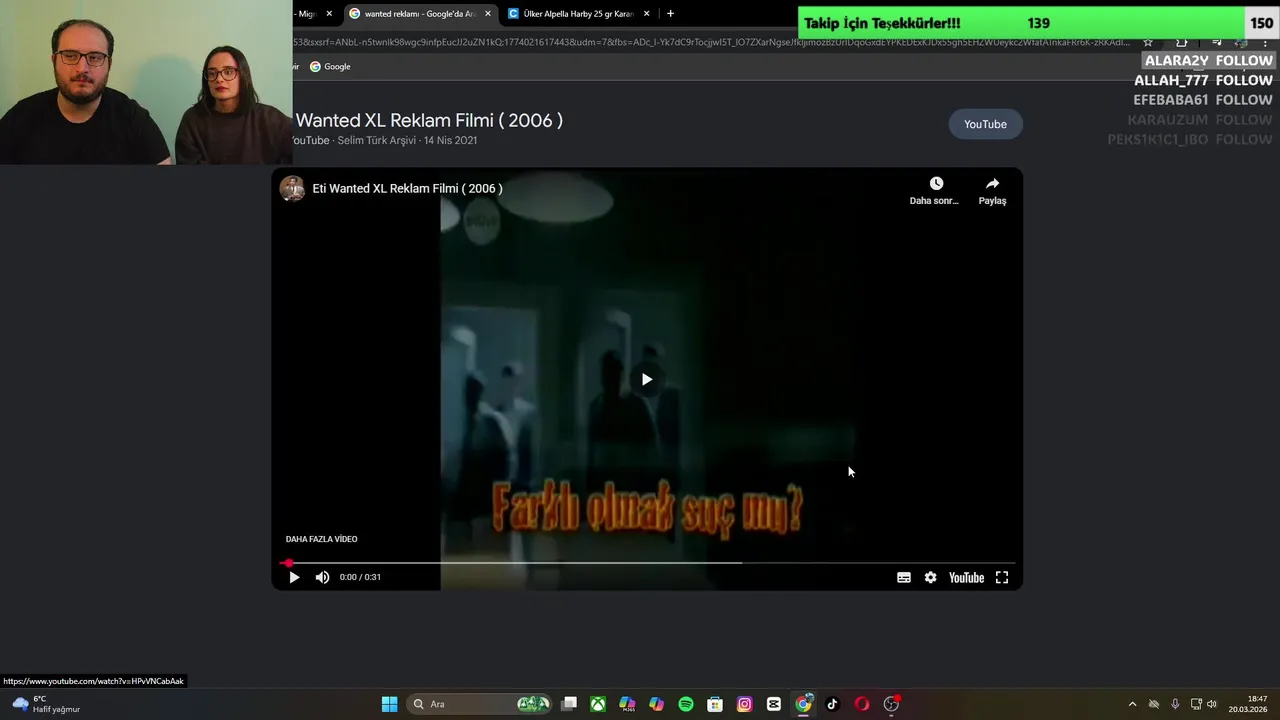Click the DAHA FAZLA VİDEO label
The width and height of the screenshot is (1280, 720).
(x=321, y=539)
